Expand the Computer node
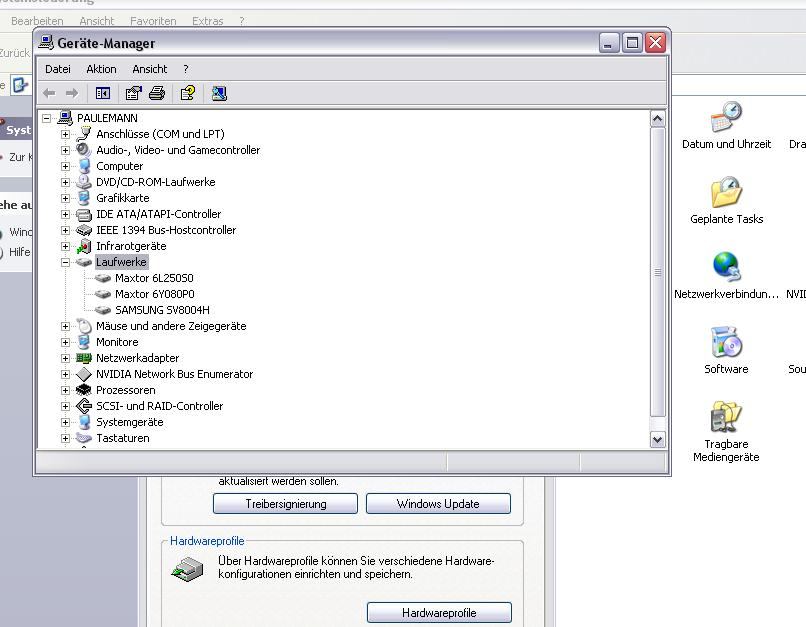Screen dimensions: 806x627 tap(65, 167)
